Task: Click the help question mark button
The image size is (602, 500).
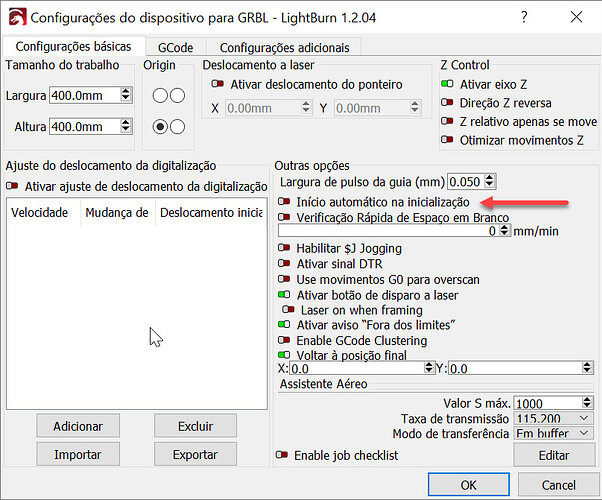Action: pyautogui.click(x=524, y=17)
